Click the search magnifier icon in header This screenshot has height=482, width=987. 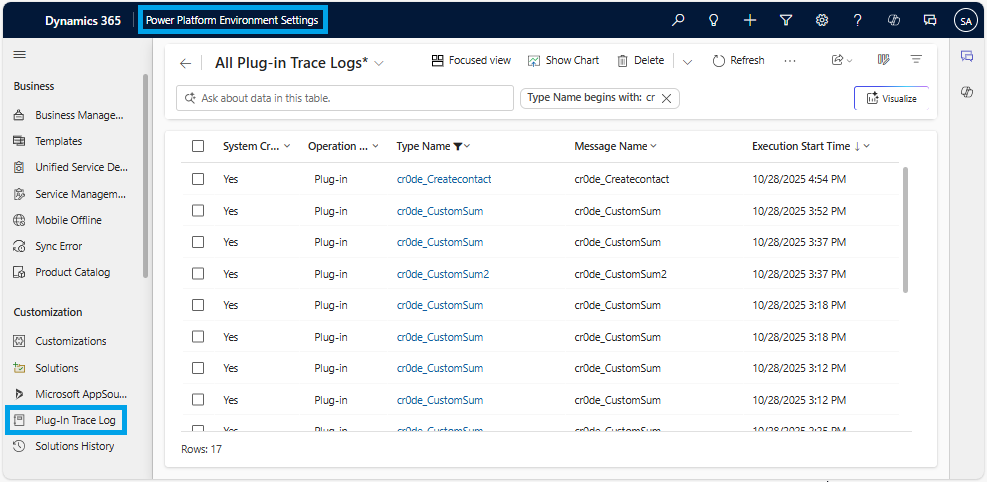[678, 20]
